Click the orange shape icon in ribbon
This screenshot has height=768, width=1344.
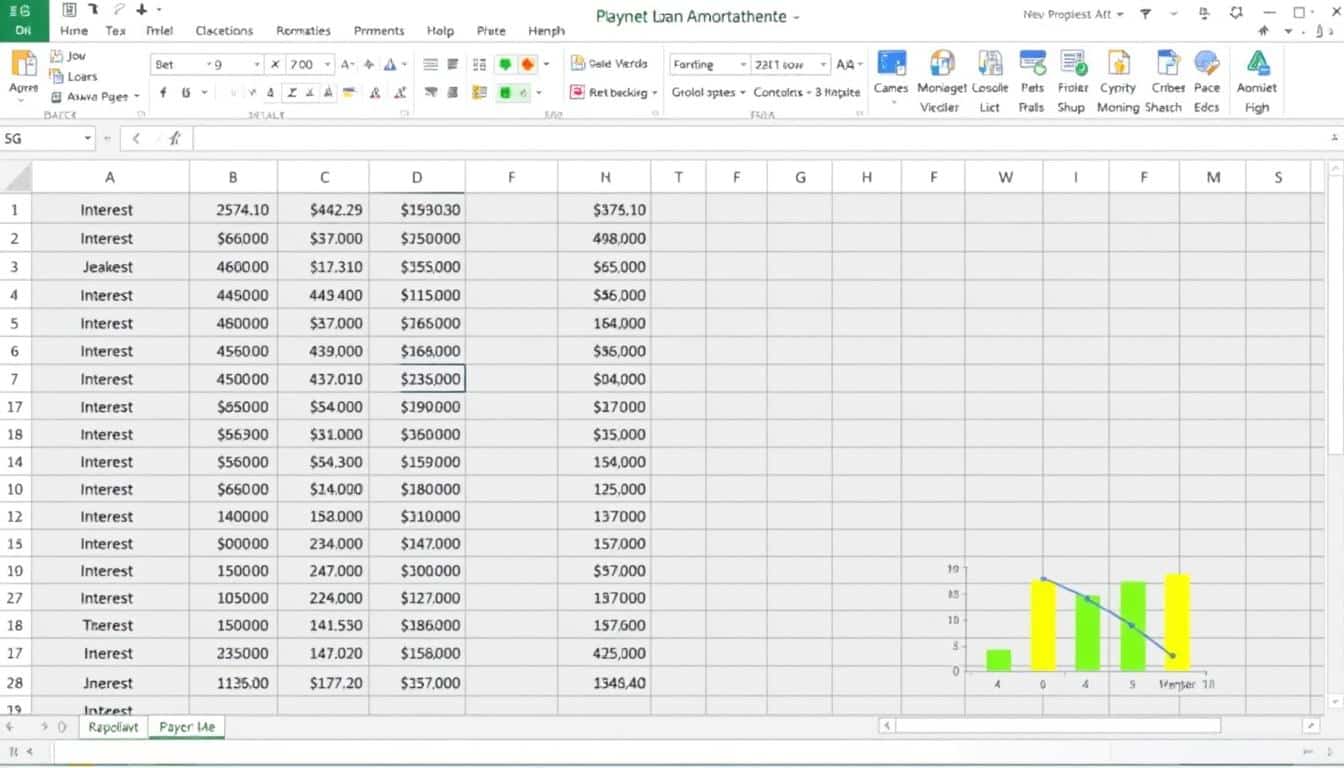pos(528,64)
